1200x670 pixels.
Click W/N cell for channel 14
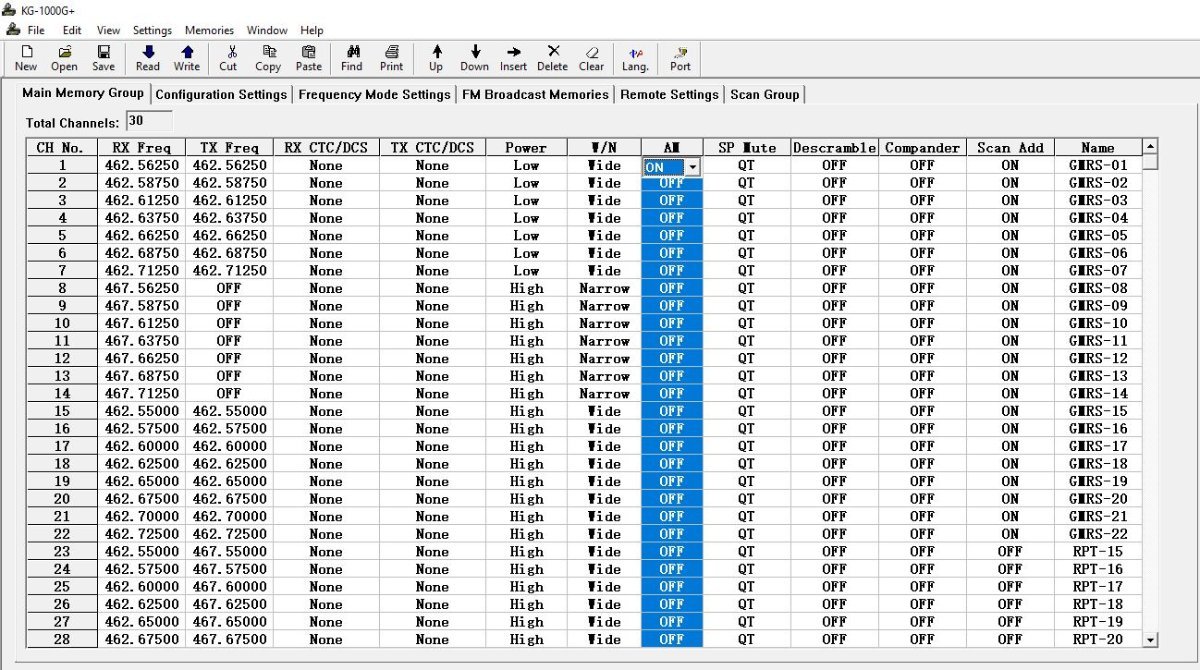pyautogui.click(x=604, y=394)
